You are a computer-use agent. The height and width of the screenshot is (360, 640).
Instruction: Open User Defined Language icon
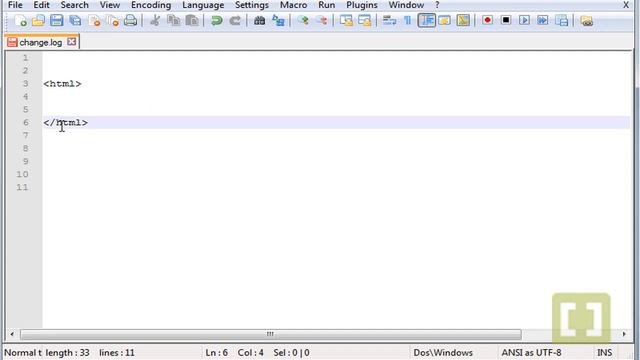(444, 20)
